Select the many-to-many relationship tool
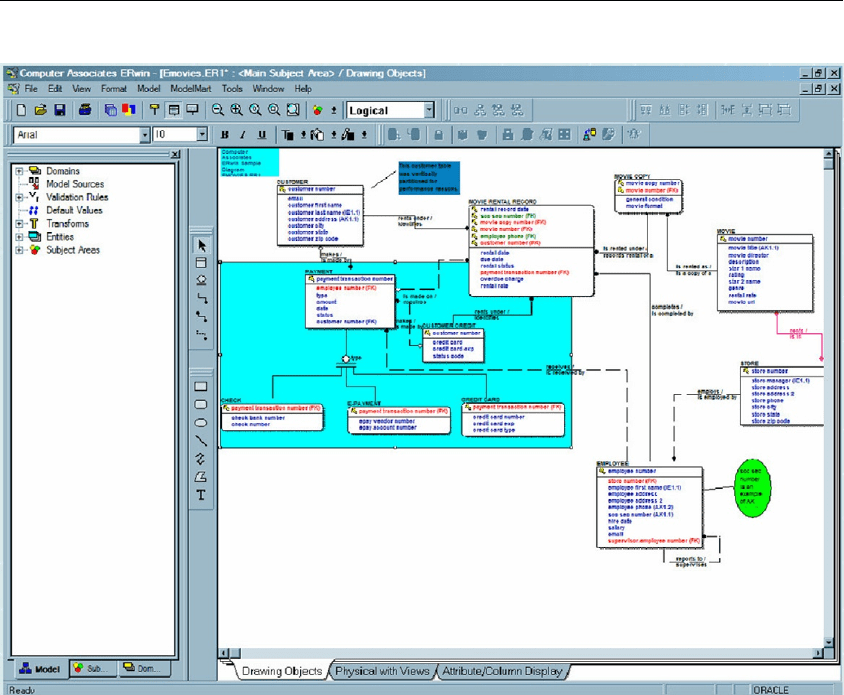 click(201, 316)
